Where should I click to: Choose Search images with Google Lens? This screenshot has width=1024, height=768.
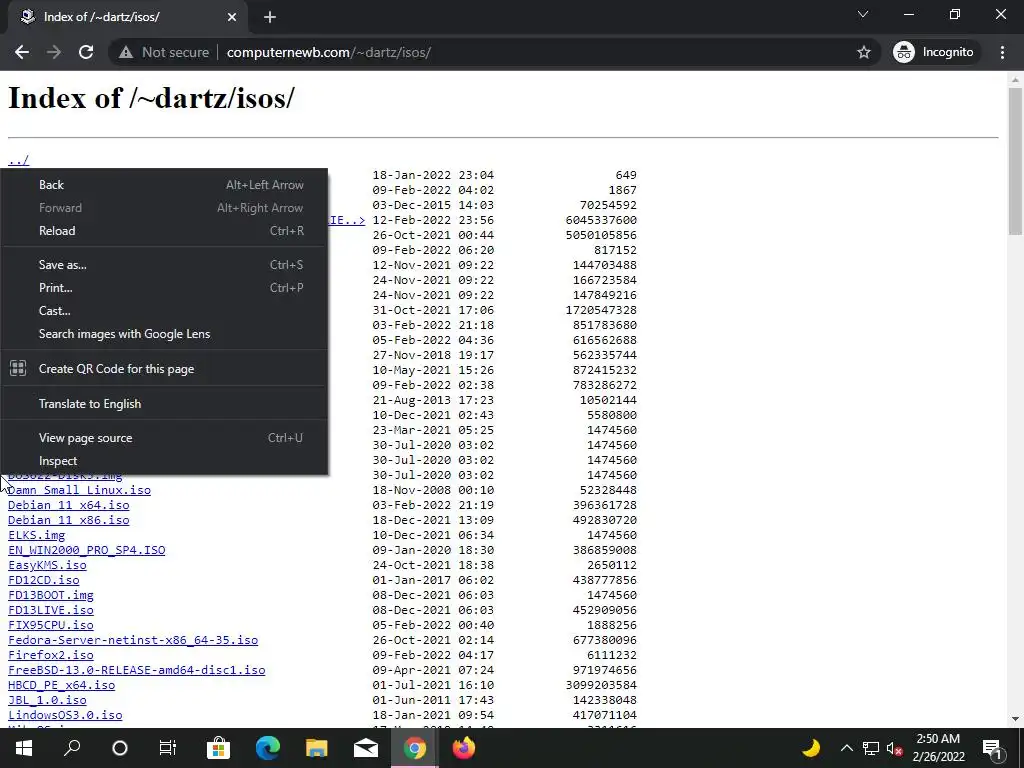(164, 334)
